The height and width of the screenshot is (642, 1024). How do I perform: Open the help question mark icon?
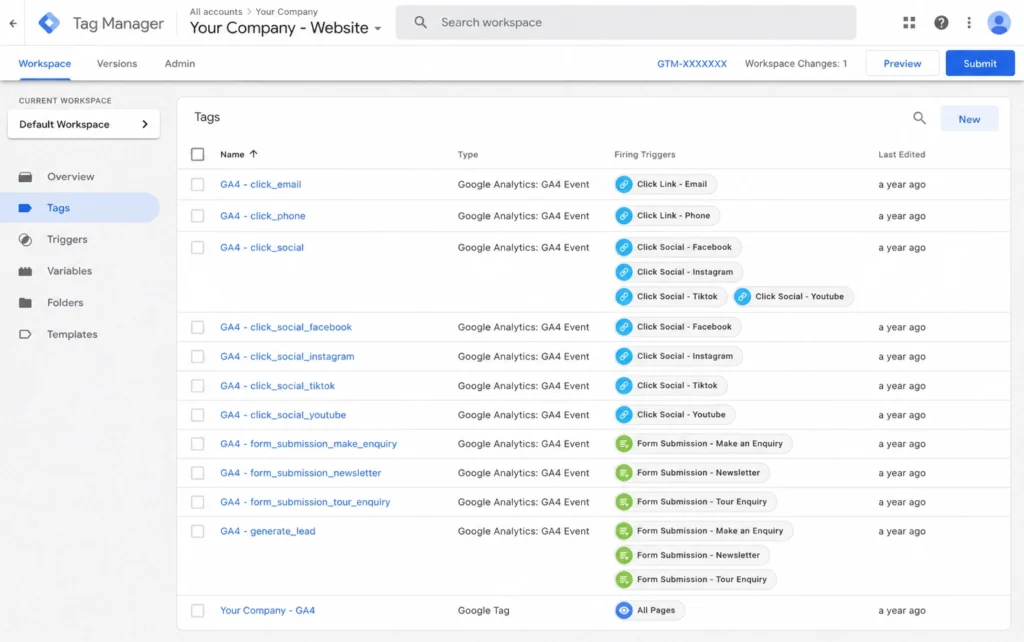pyautogui.click(x=940, y=22)
